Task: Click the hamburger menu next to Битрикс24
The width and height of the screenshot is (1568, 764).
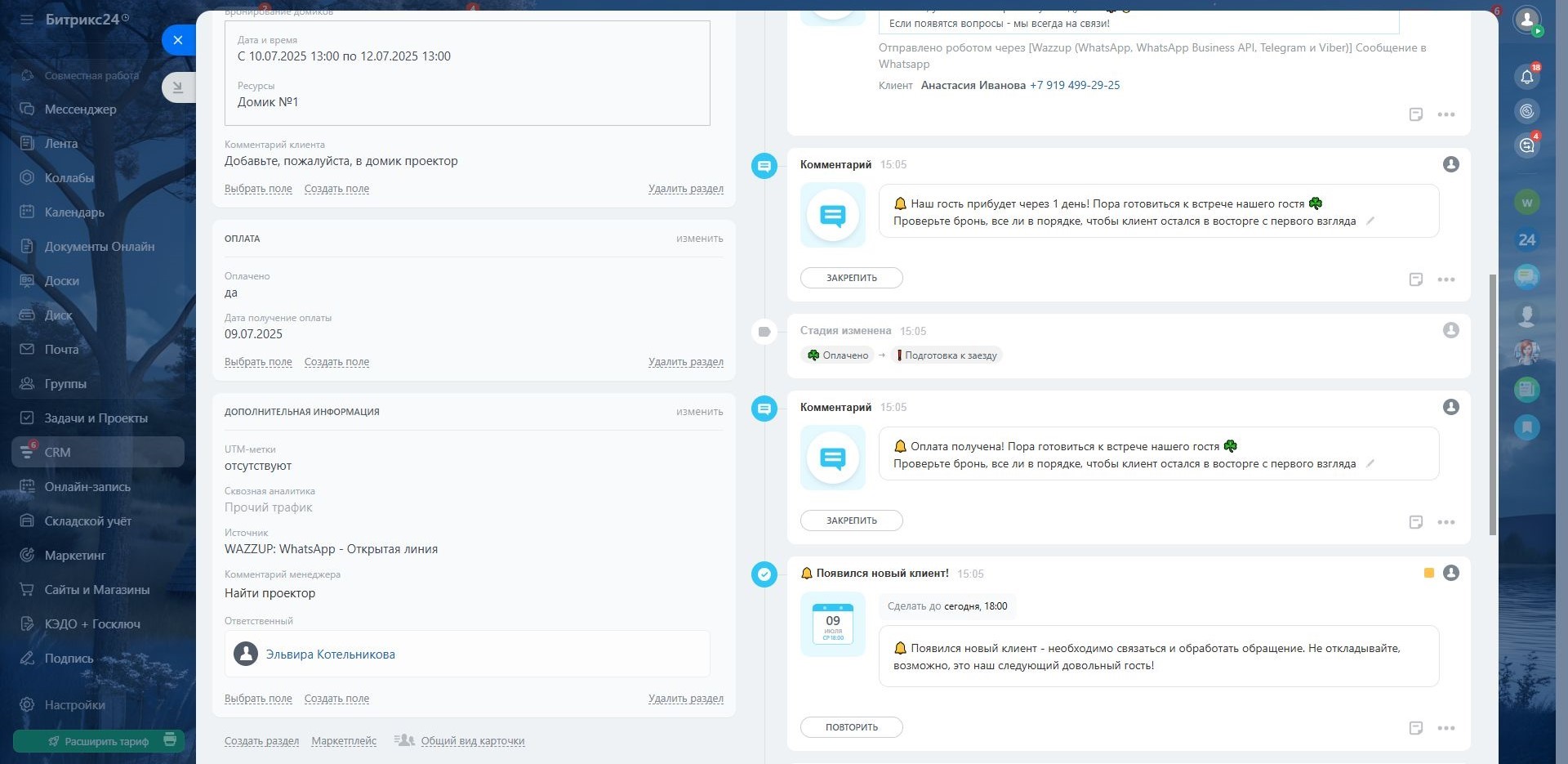Action: pos(27,19)
